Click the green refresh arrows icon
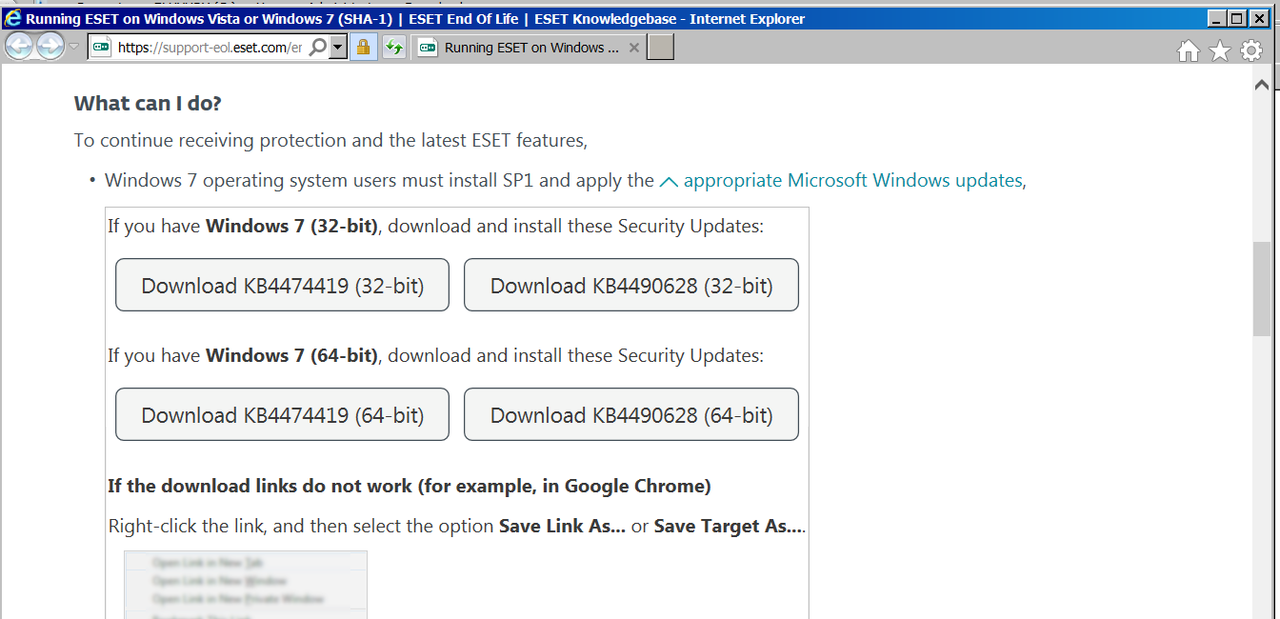This screenshot has width=1280, height=619. click(393, 47)
